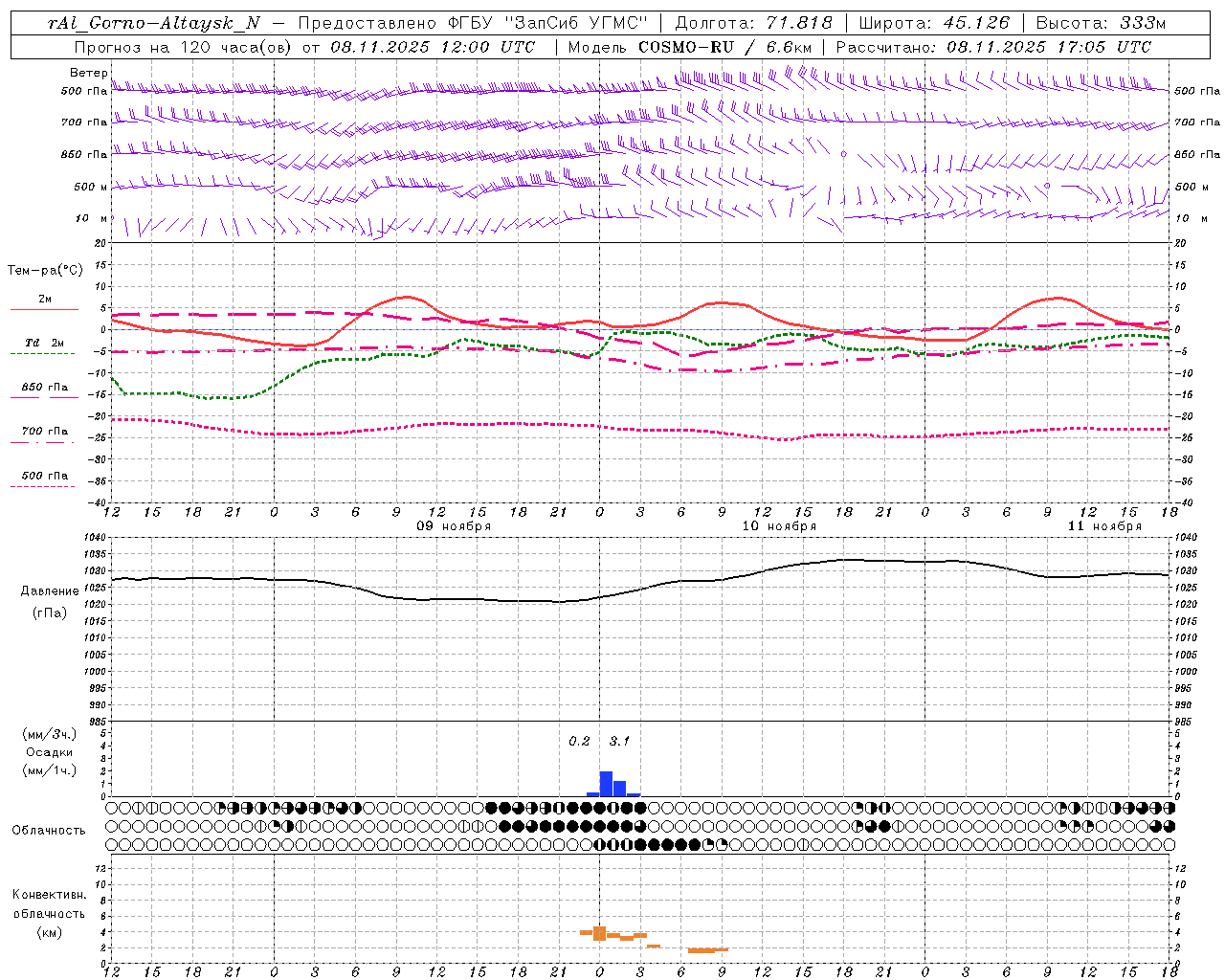Click the tallest orange convective cloud bar
Viewport: 1225px width, 980px height.
tap(600, 933)
